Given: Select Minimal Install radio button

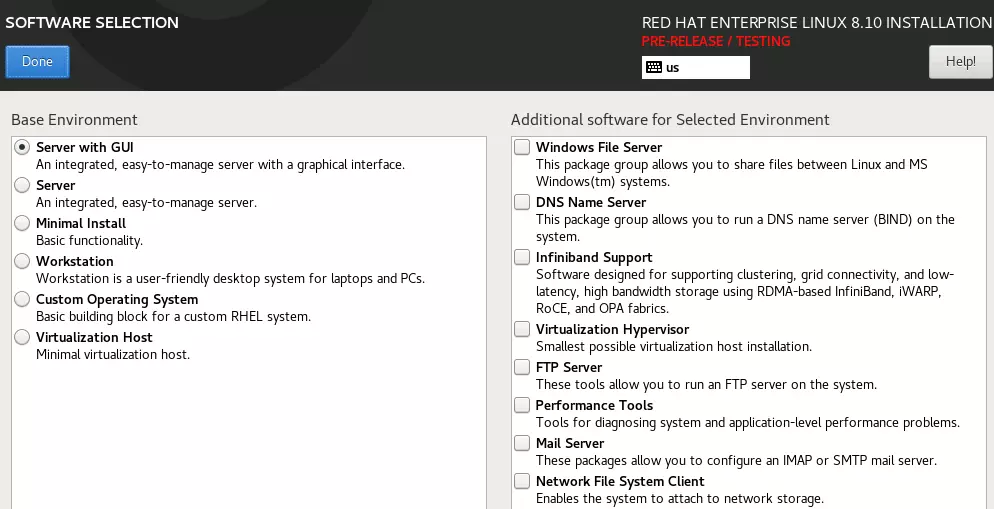Looking at the screenshot, I should (x=22, y=223).
